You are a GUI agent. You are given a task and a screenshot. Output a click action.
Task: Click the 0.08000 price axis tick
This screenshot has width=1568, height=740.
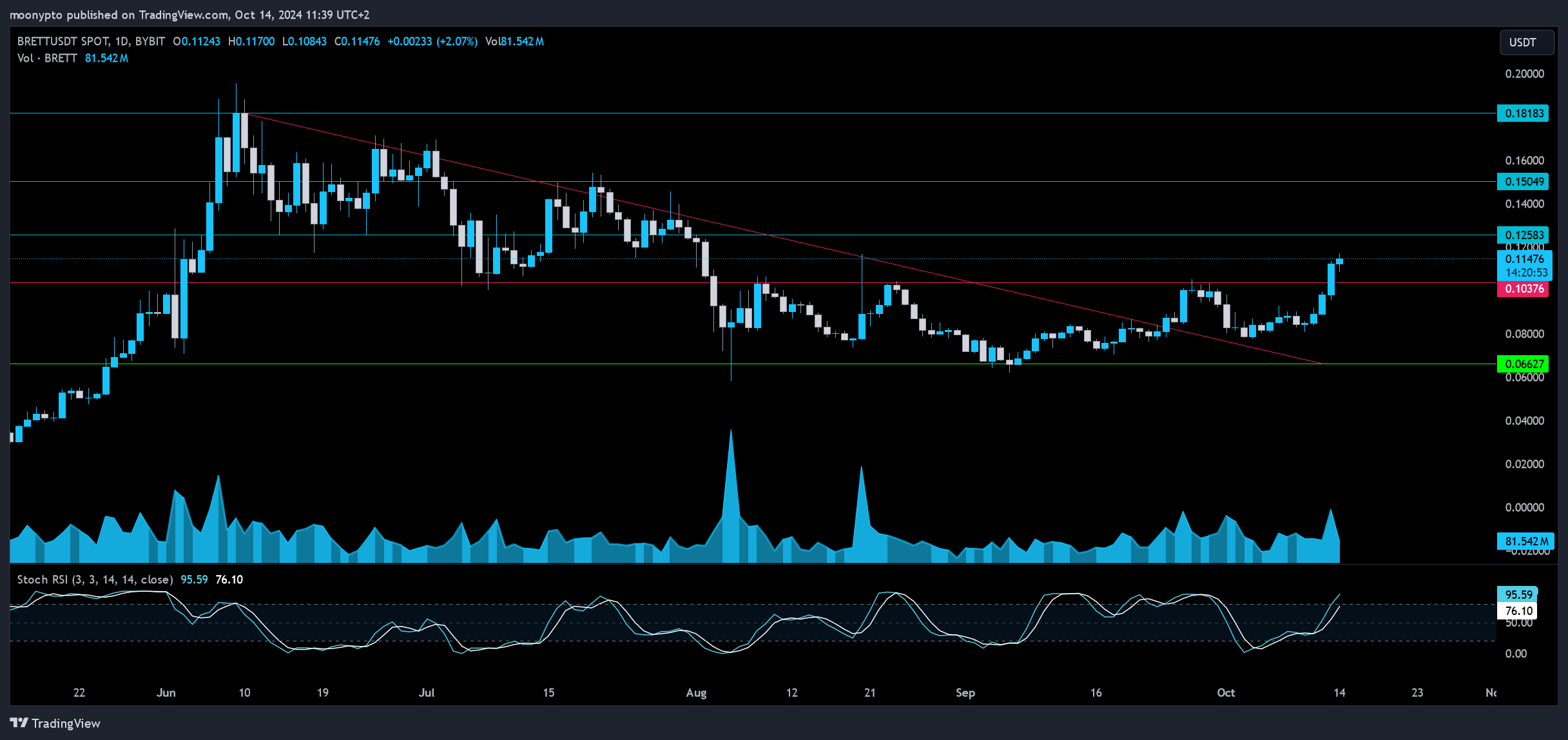(x=1525, y=334)
